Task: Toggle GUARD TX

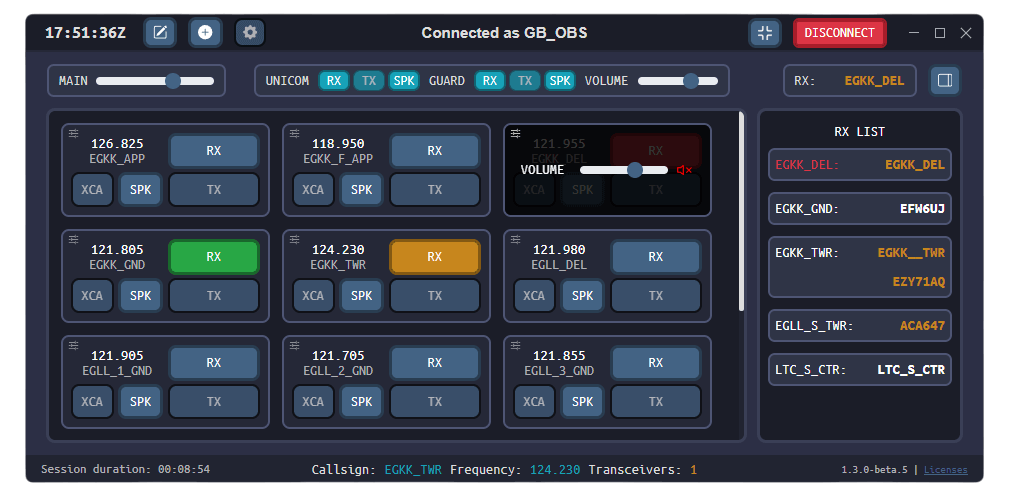Action: pyautogui.click(x=525, y=81)
